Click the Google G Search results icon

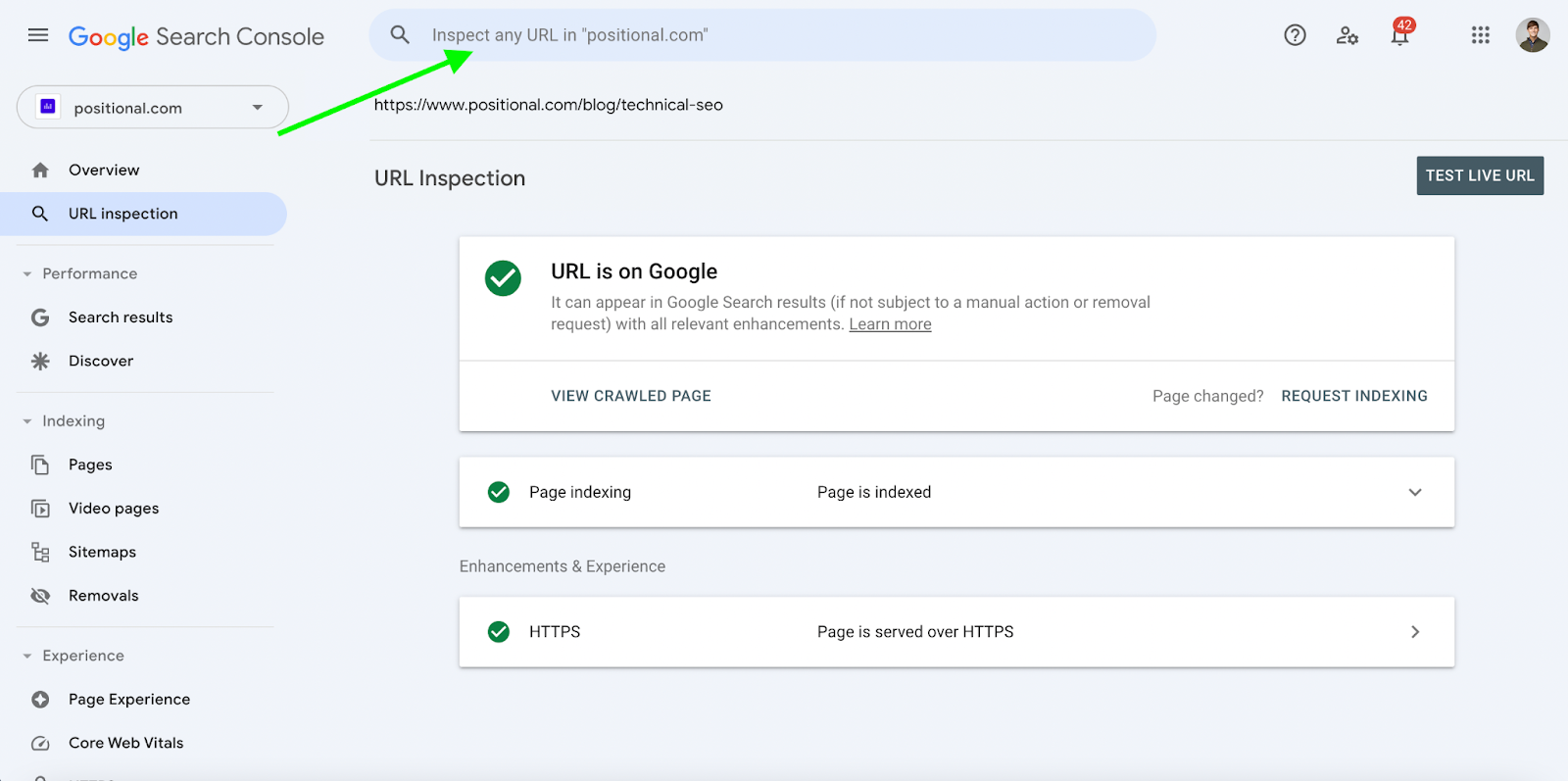point(40,317)
